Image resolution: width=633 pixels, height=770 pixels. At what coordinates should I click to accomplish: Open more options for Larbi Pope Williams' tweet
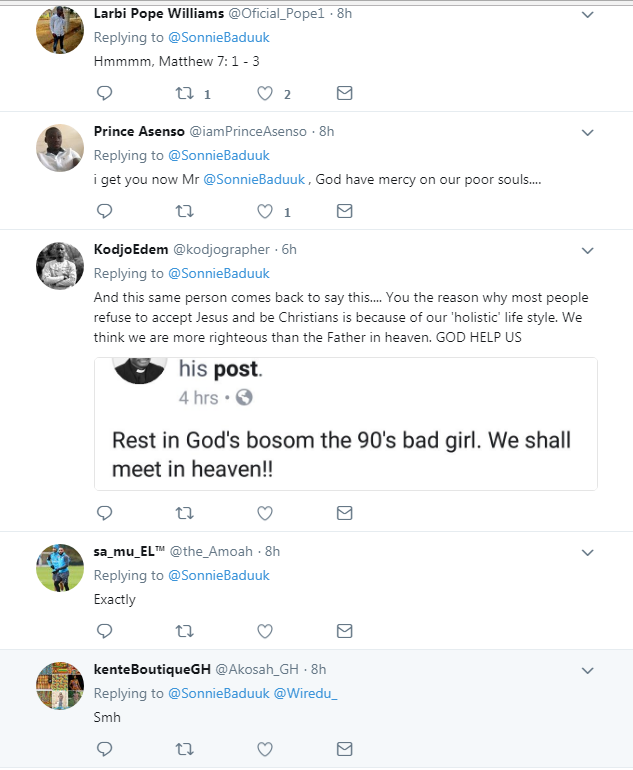[x=588, y=16]
